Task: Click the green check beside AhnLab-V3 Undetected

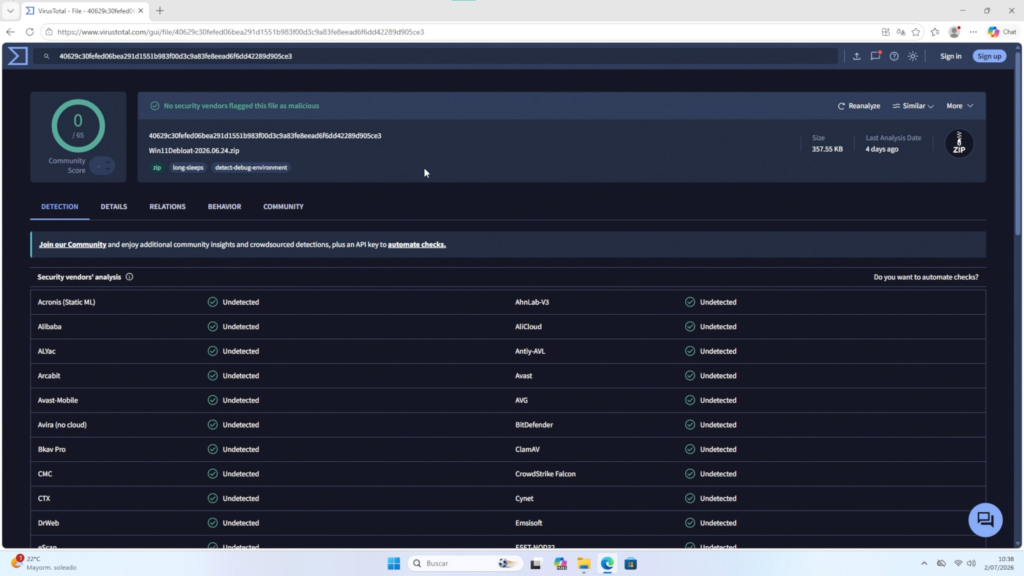Action: (x=690, y=302)
